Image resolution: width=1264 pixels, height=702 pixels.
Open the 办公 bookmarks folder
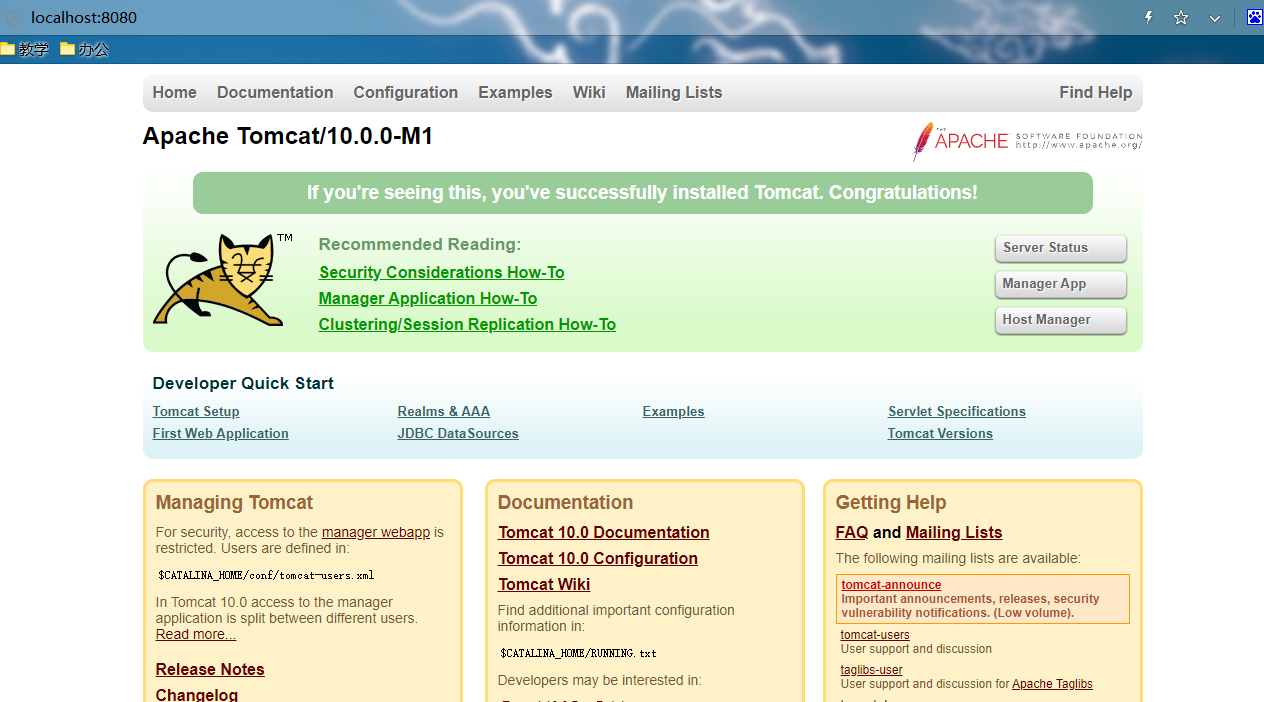85,49
